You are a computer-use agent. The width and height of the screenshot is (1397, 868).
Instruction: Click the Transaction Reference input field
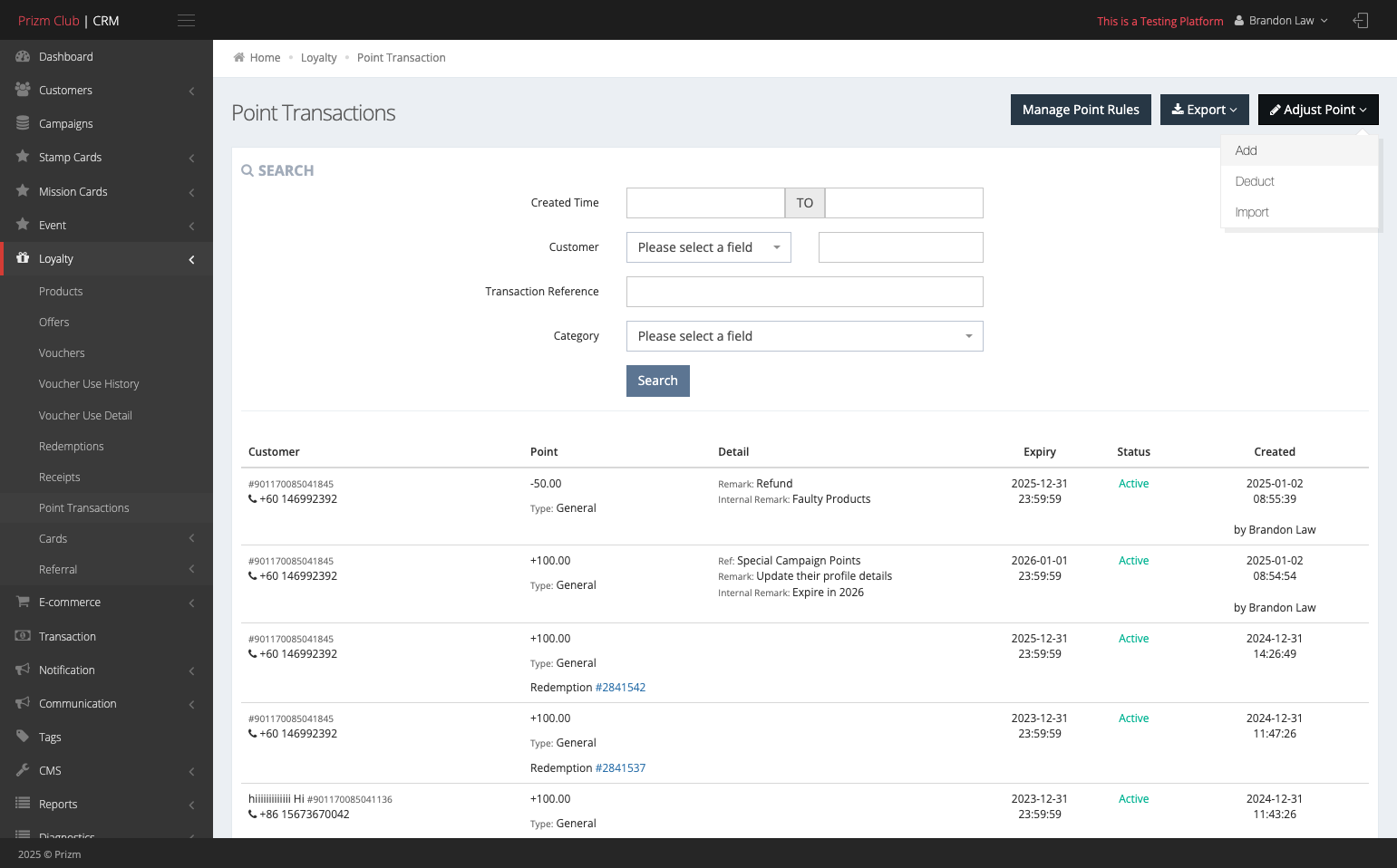pyautogui.click(x=805, y=292)
